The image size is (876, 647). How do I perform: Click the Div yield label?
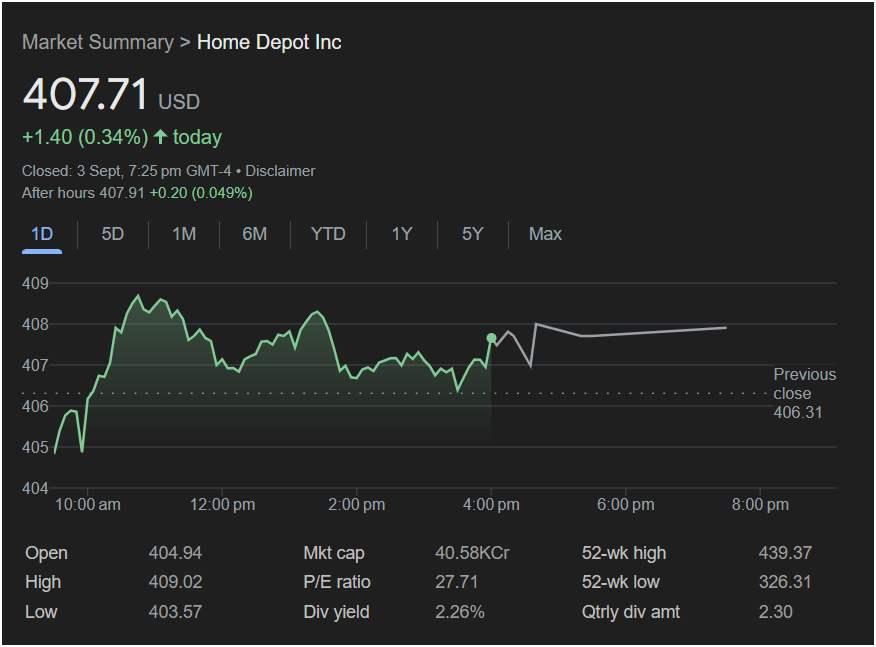[x=336, y=612]
